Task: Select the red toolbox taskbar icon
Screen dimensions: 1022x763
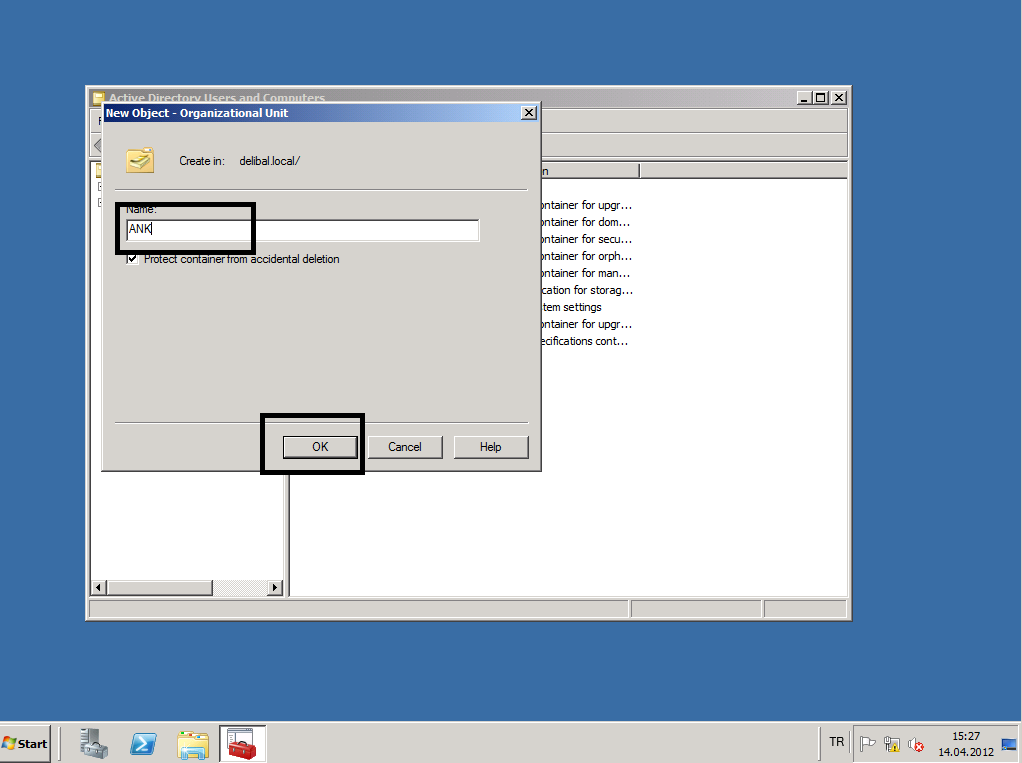Action: click(242, 743)
